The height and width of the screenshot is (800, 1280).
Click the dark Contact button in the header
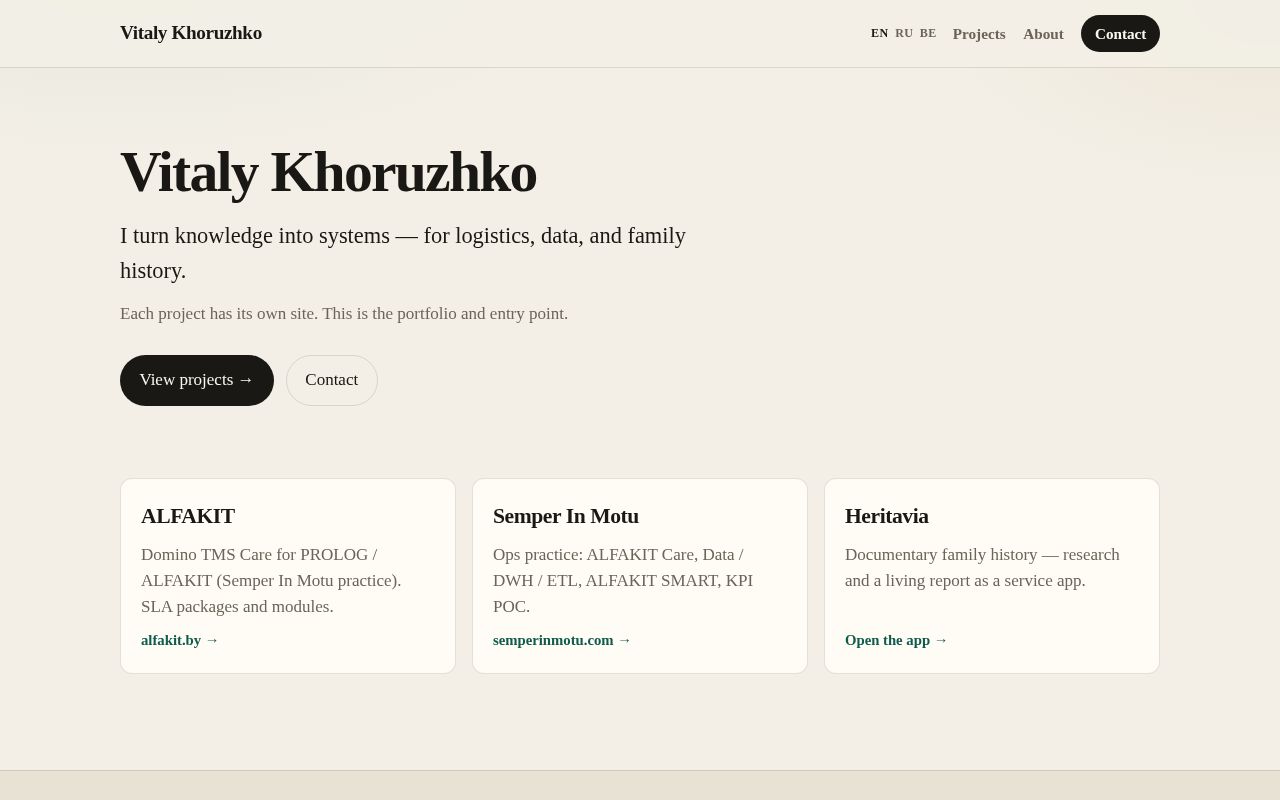[1120, 33]
